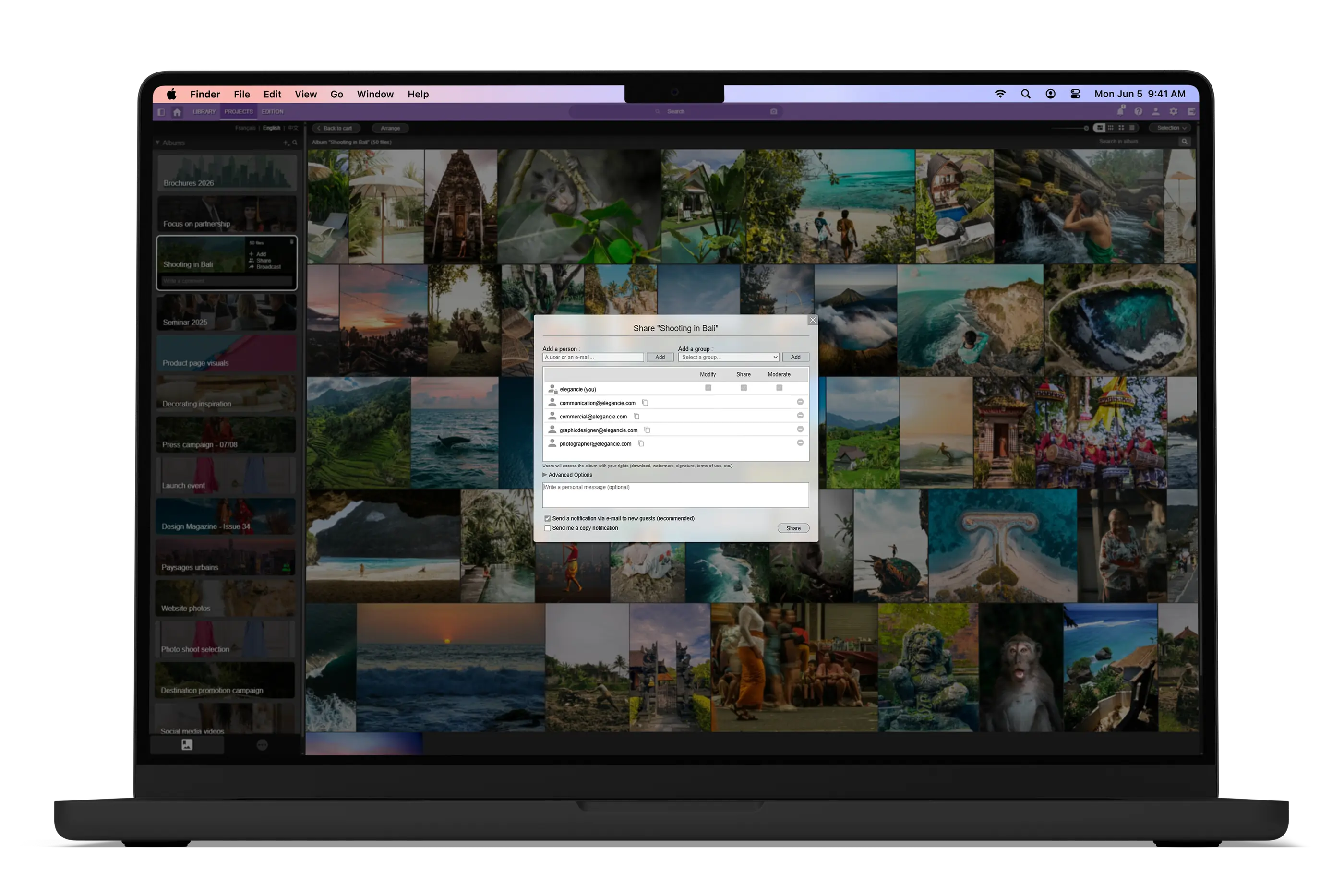Open the Window menu in the menu bar
Image resolution: width=1344 pixels, height=896 pixels.
(x=375, y=94)
